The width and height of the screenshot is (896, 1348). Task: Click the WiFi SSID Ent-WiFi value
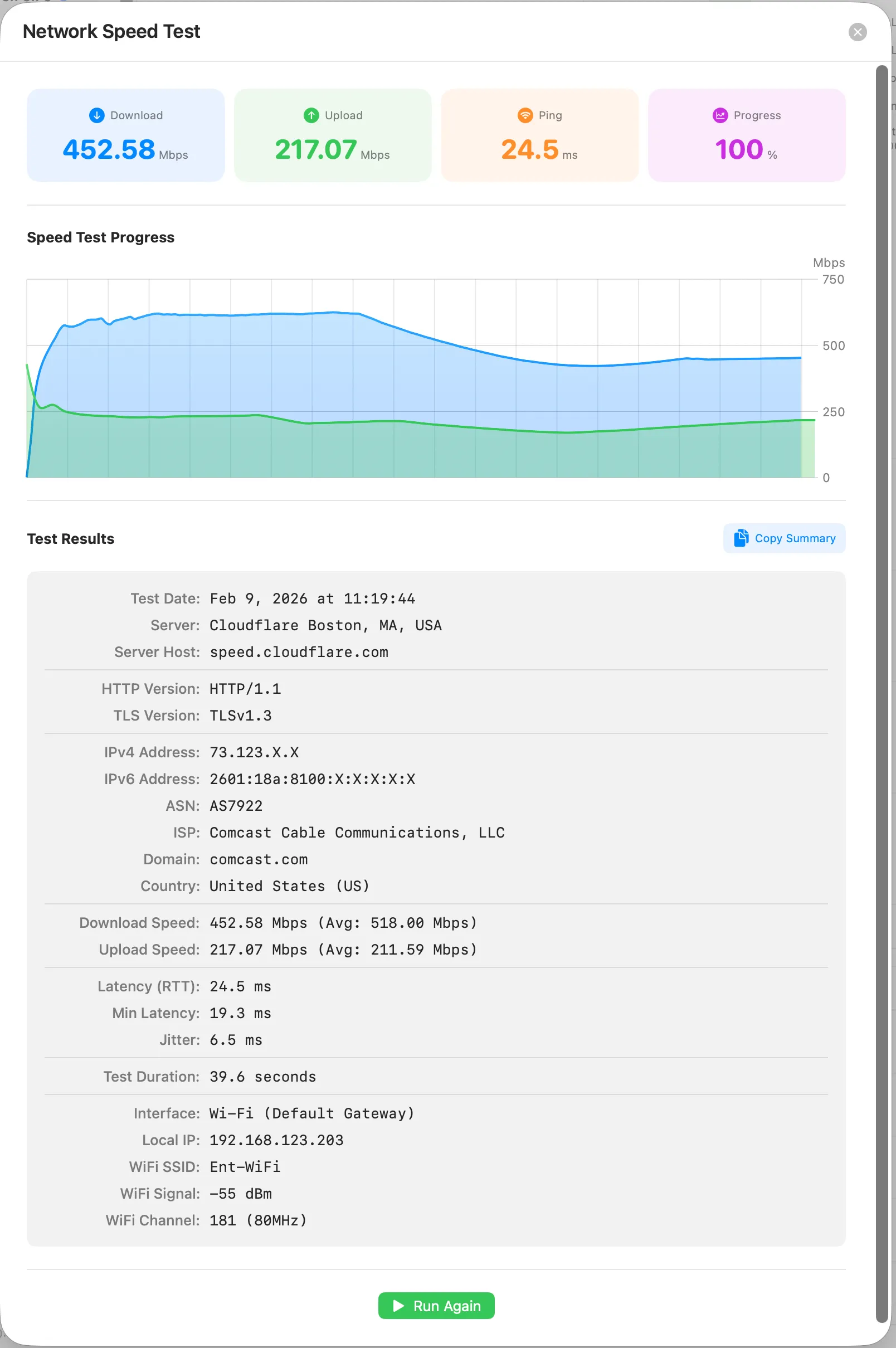click(x=245, y=1166)
